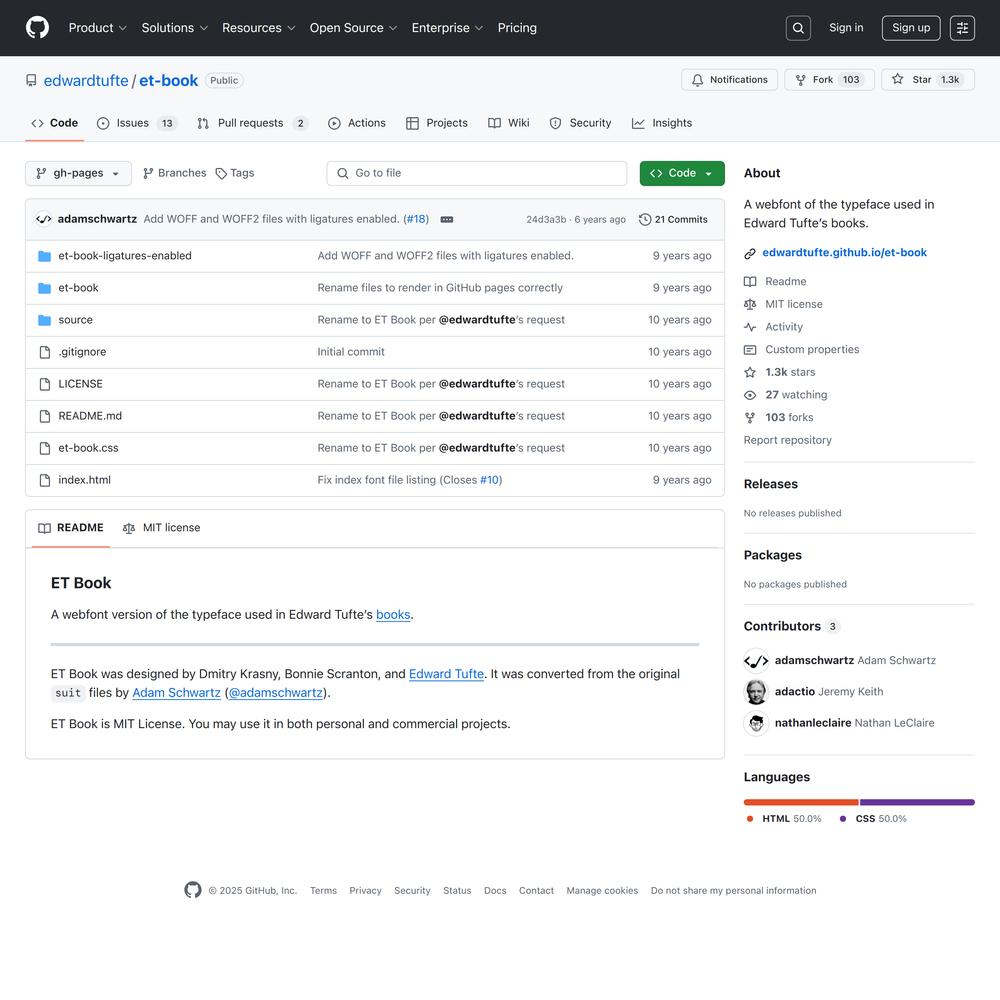1000x1000 pixels.
Task: Open the Wiki tab
Action: 509,123
